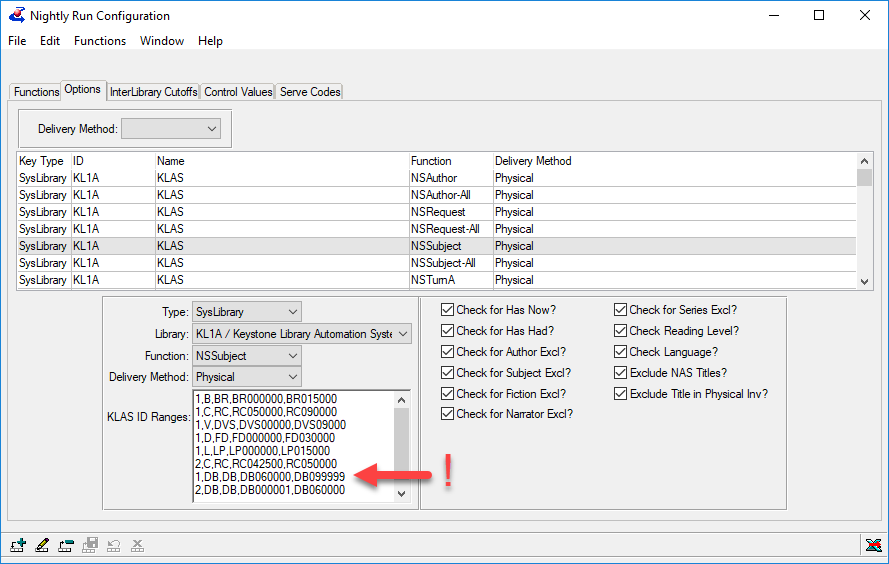889x564 pixels.
Task: Click the edit record pencil icon
Action: tap(42, 545)
